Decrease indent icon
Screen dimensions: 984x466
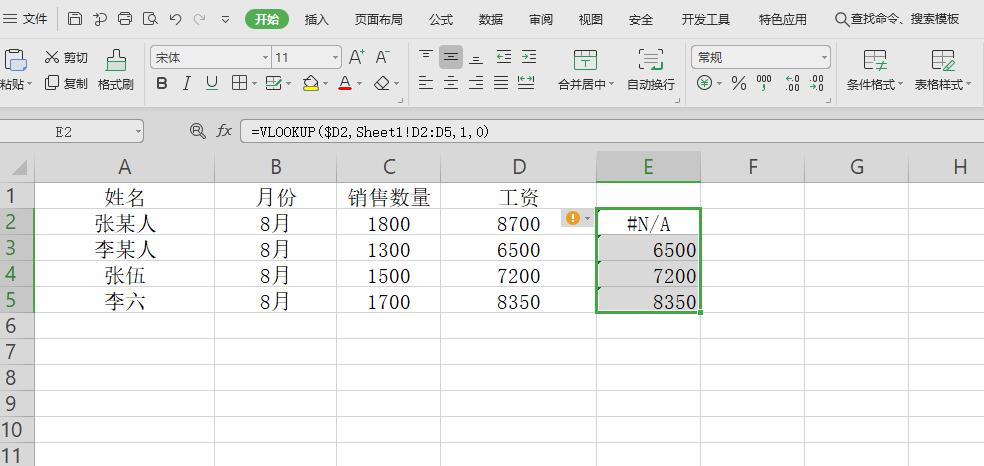click(503, 57)
